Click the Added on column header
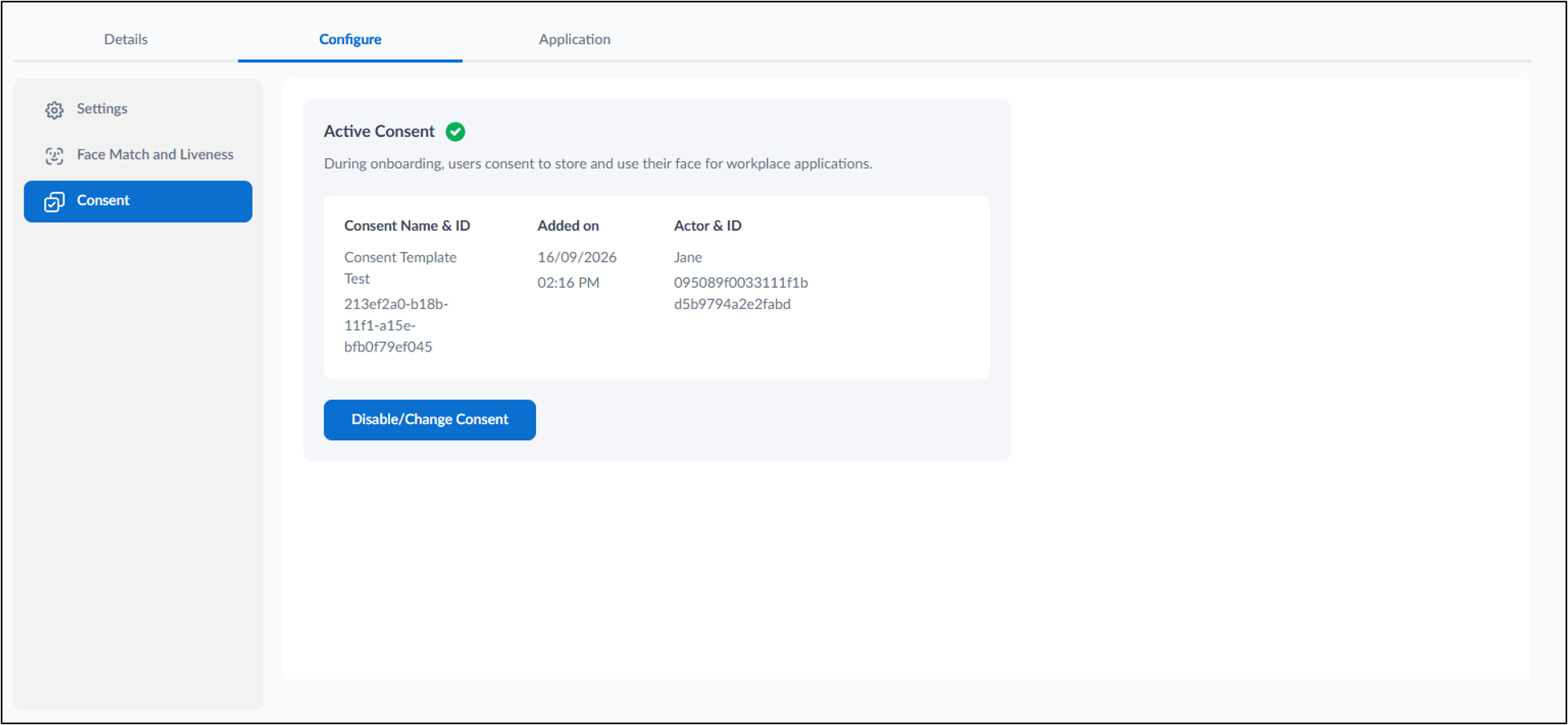Viewport: 1568px width, 725px height. [568, 226]
